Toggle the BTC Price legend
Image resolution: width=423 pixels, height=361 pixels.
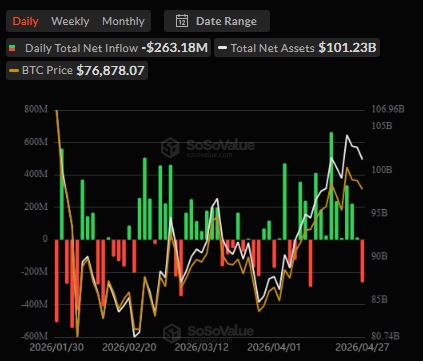click(77, 70)
